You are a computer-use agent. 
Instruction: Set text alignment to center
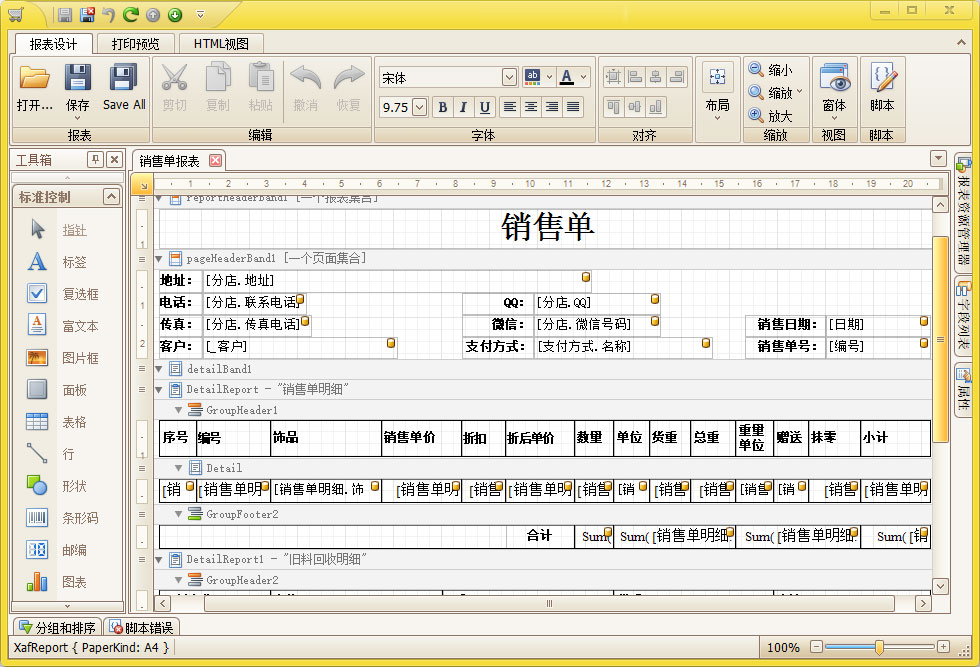coord(531,107)
